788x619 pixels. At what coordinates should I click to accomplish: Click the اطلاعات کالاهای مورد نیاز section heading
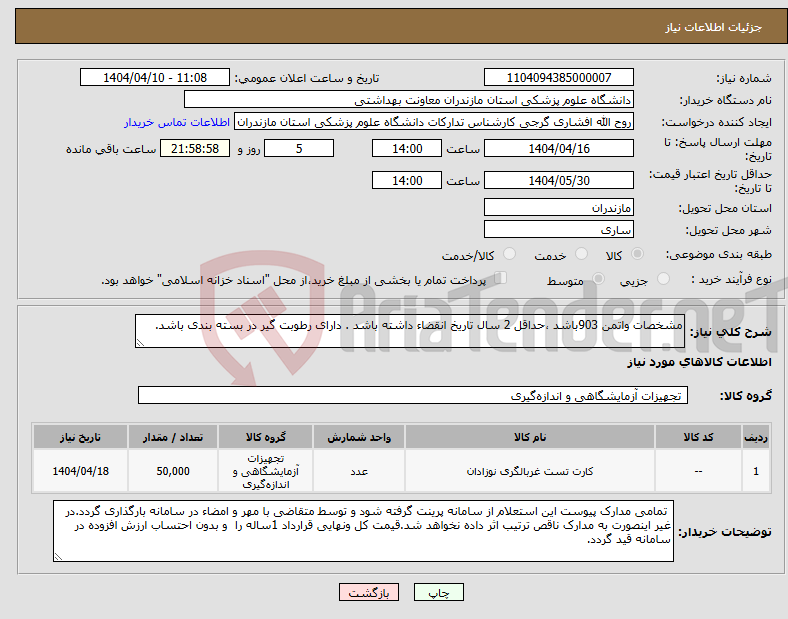coord(699,362)
